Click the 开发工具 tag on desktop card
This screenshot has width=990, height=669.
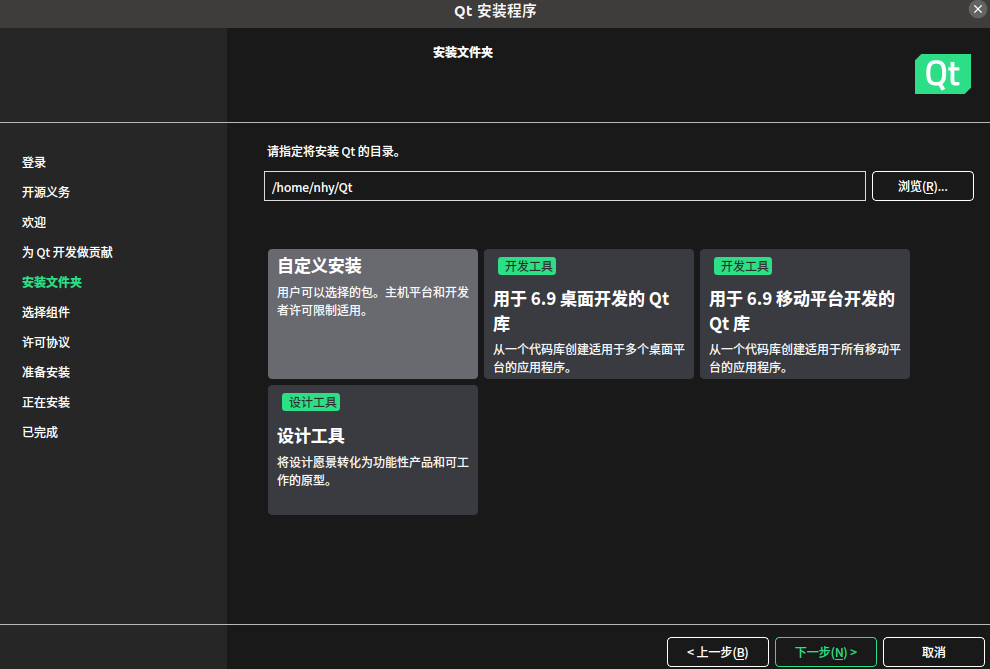pos(527,266)
